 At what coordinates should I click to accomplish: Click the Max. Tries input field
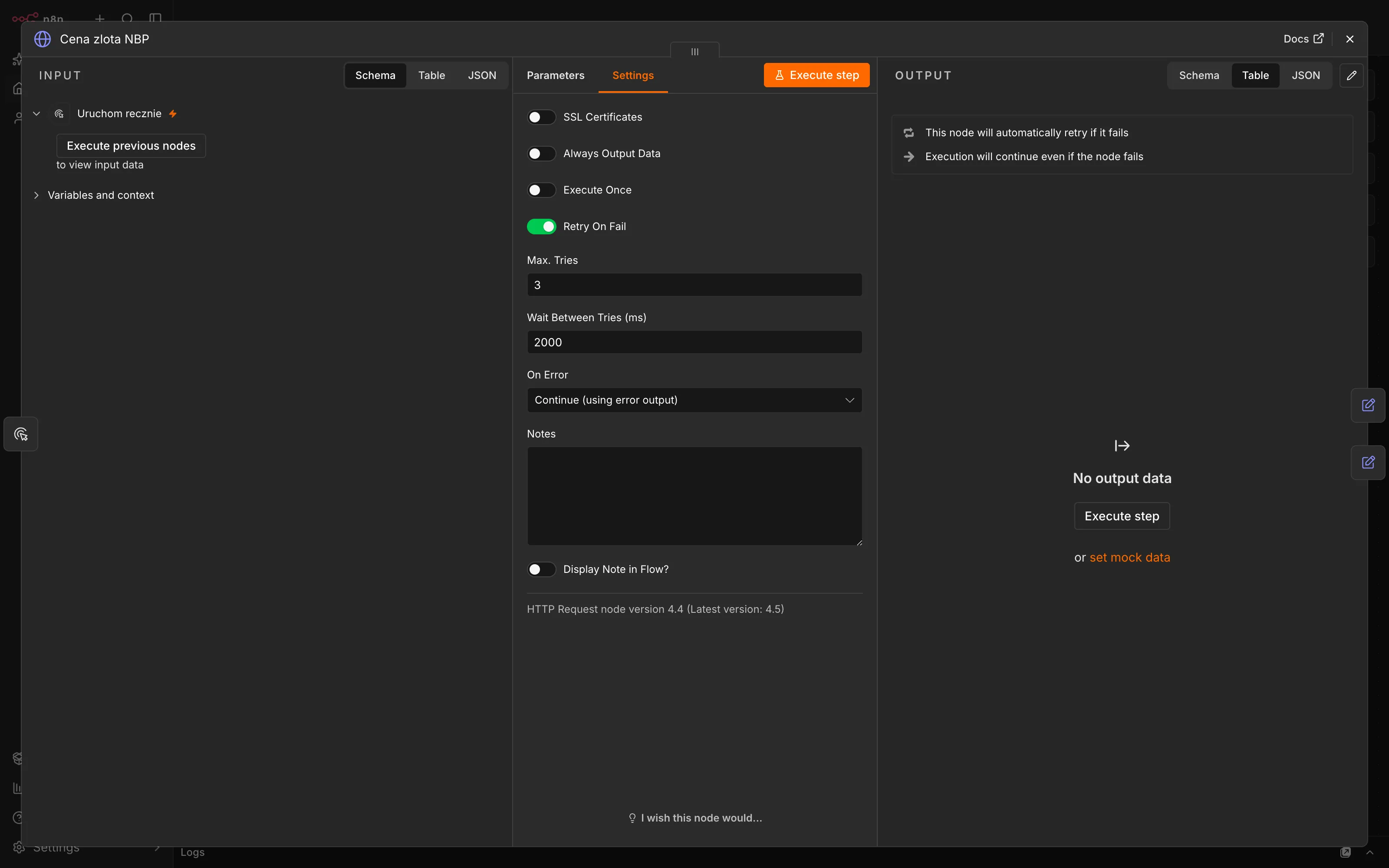694,285
